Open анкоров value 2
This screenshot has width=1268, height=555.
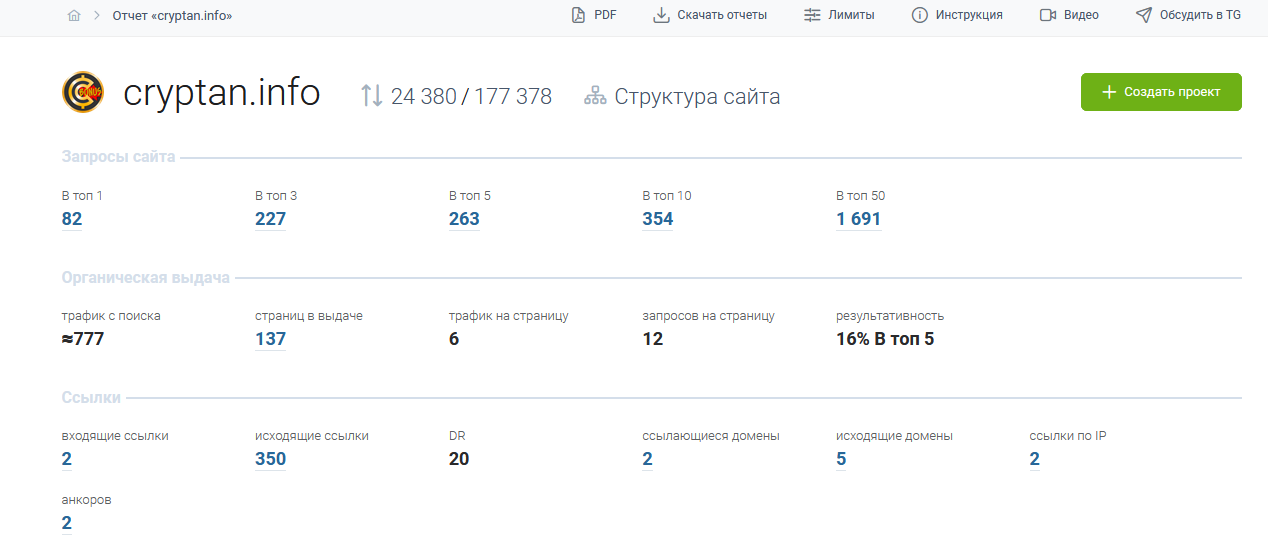coord(67,523)
